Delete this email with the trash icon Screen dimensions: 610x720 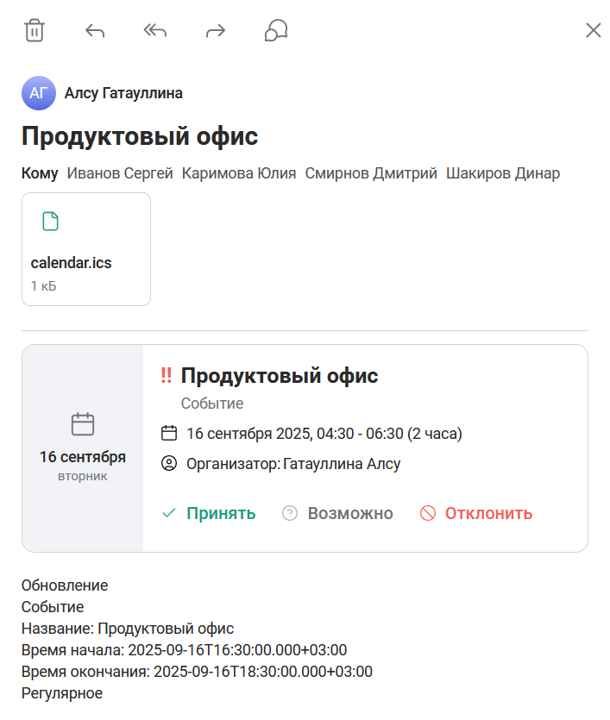34,31
